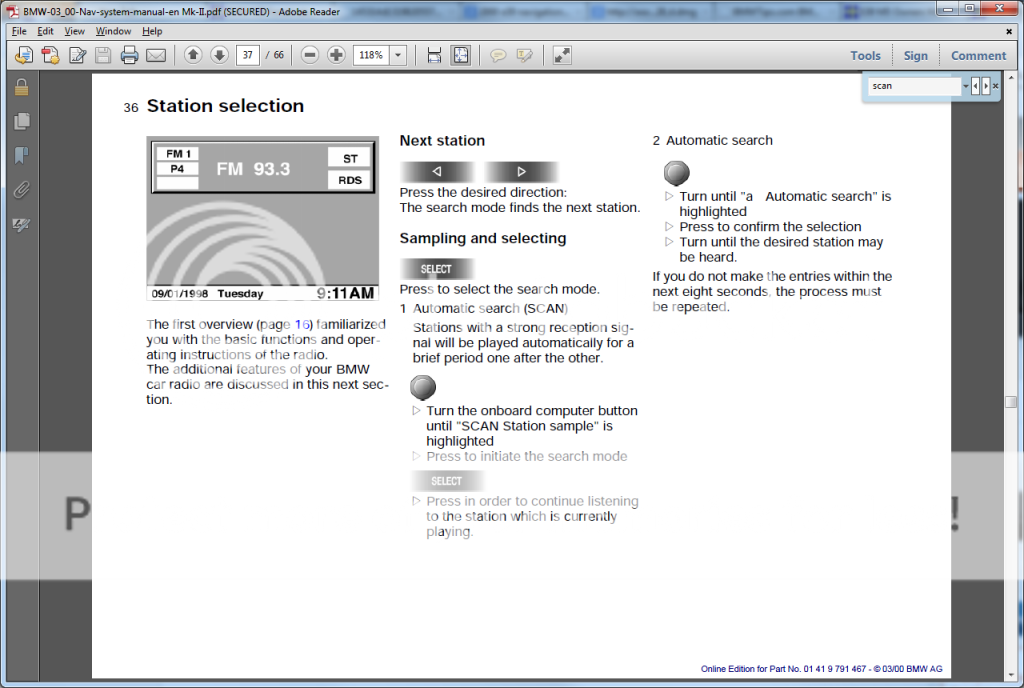
Task: Zoom out using the minus icon
Action: click(x=309, y=55)
